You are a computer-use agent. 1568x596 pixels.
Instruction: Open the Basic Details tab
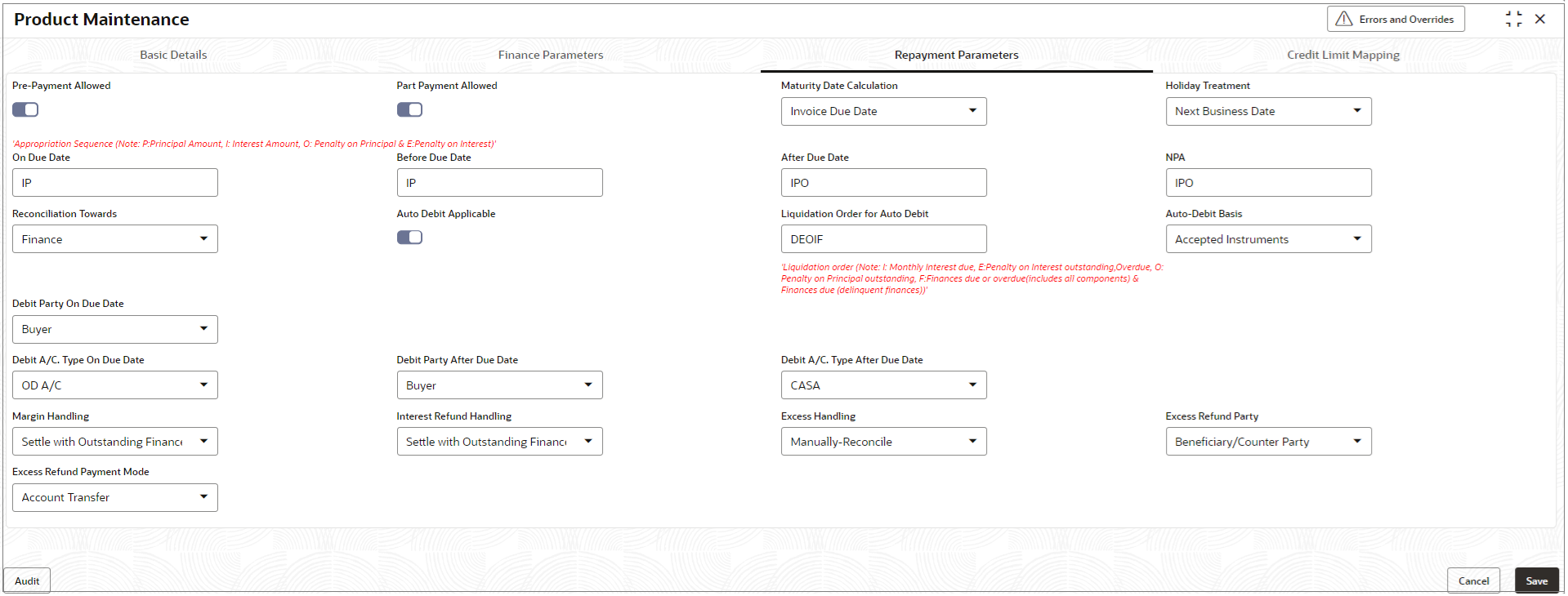[173, 55]
